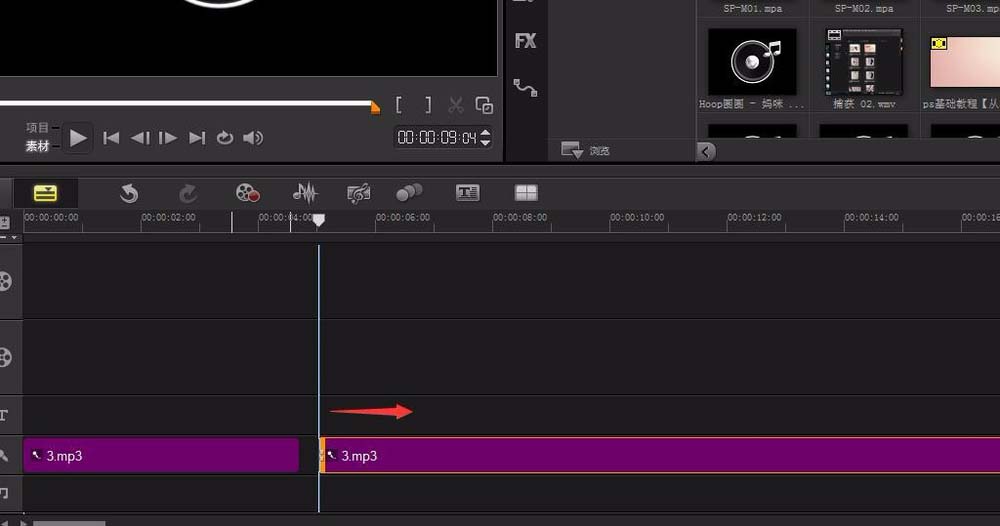The height and width of the screenshot is (526, 1000).
Task: Switch preview mode to 项目 (Project)
Action: [37, 128]
